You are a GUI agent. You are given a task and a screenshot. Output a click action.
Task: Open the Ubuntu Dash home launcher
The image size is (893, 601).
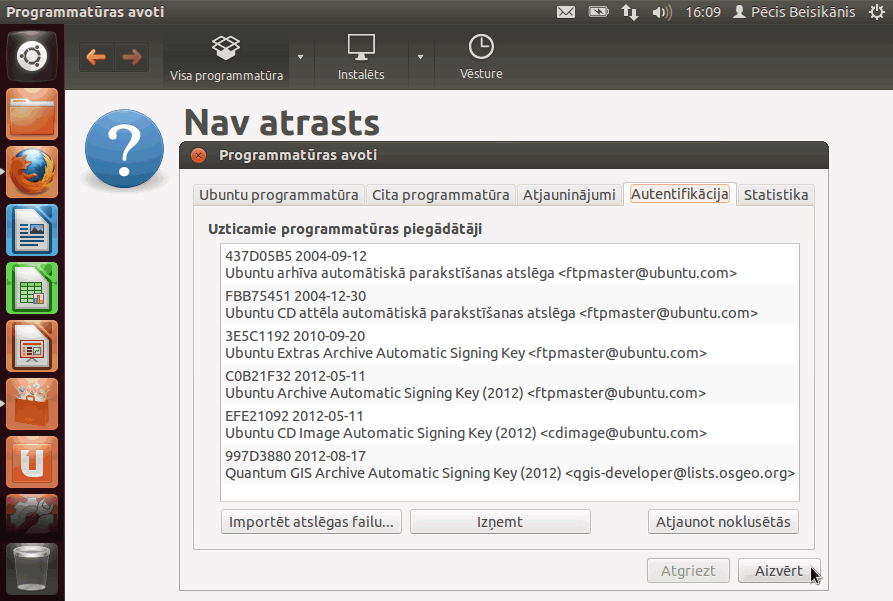point(32,56)
